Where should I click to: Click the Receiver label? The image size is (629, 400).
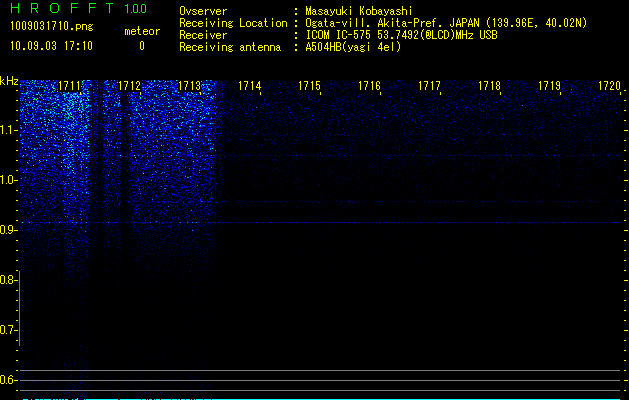coord(203,35)
